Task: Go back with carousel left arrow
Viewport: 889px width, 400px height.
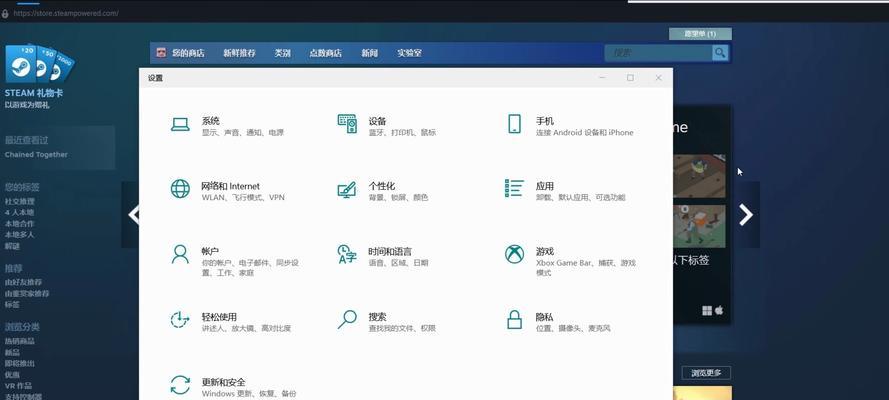Action: pos(132,214)
